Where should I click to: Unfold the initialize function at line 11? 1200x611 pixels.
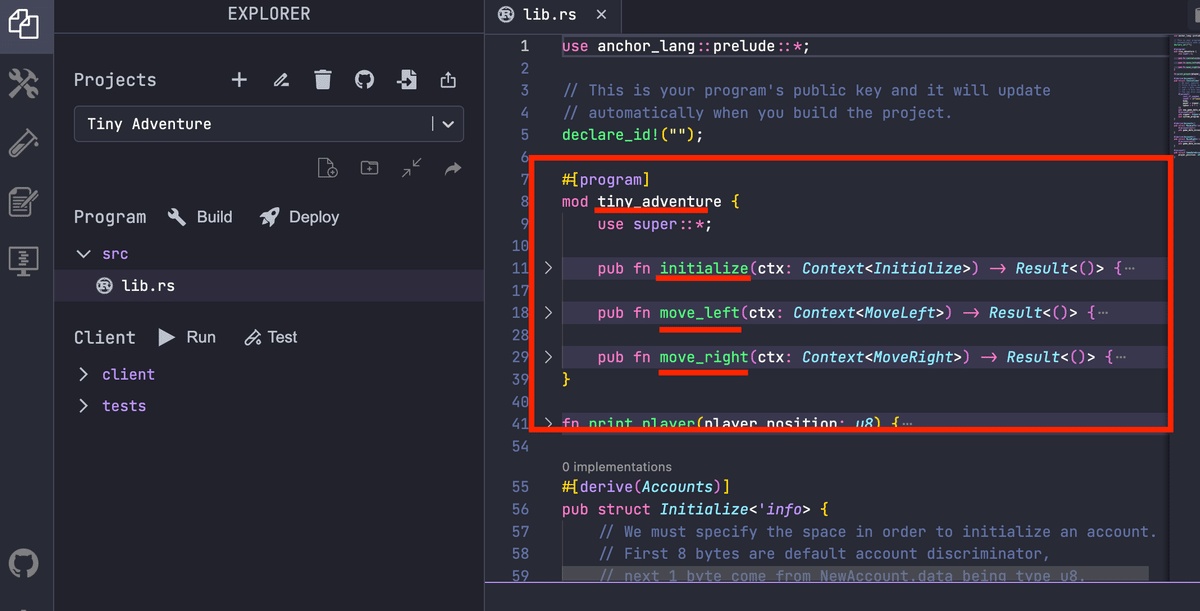pyautogui.click(x=547, y=268)
